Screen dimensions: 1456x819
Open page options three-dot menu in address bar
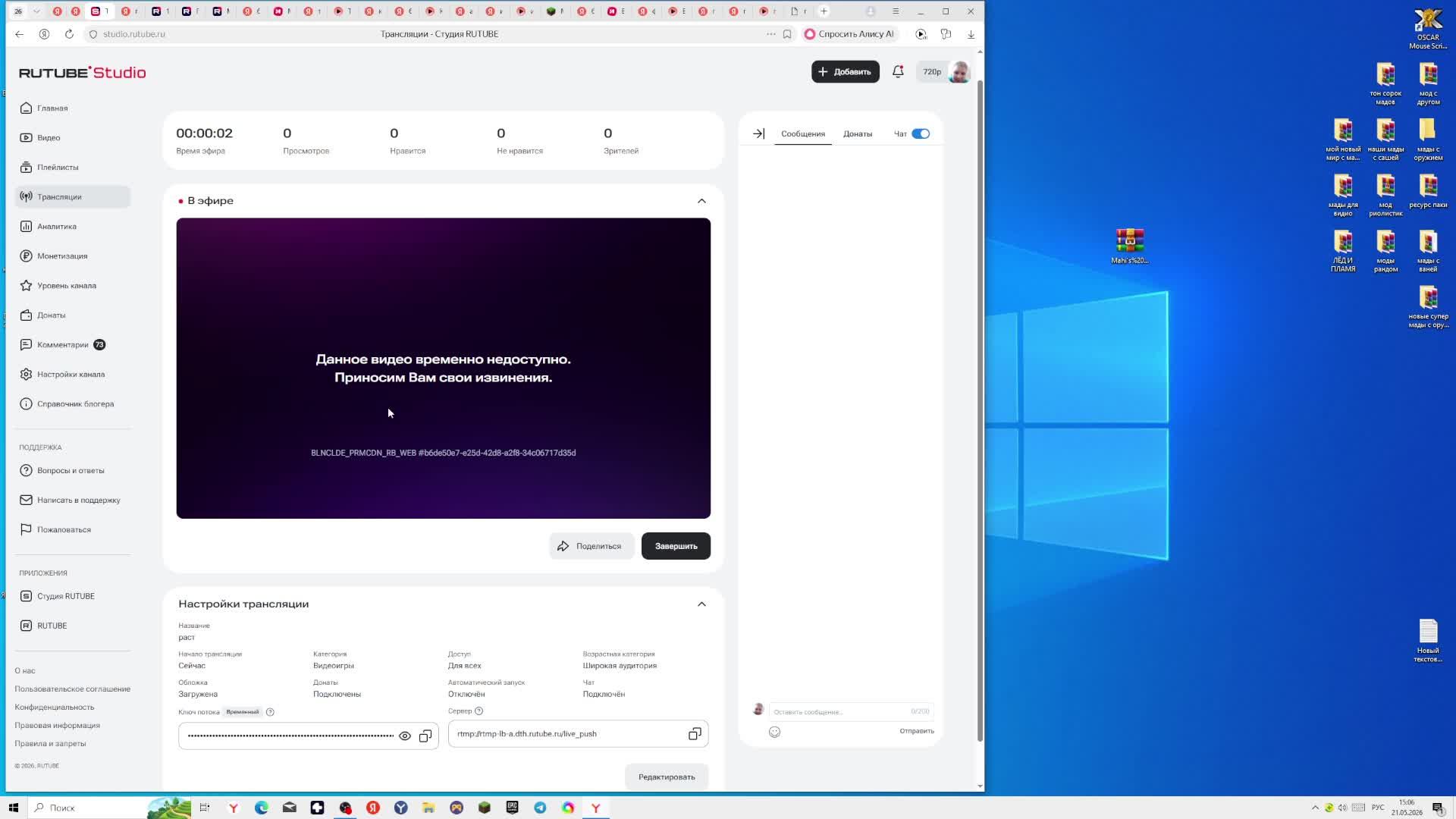pos(771,34)
